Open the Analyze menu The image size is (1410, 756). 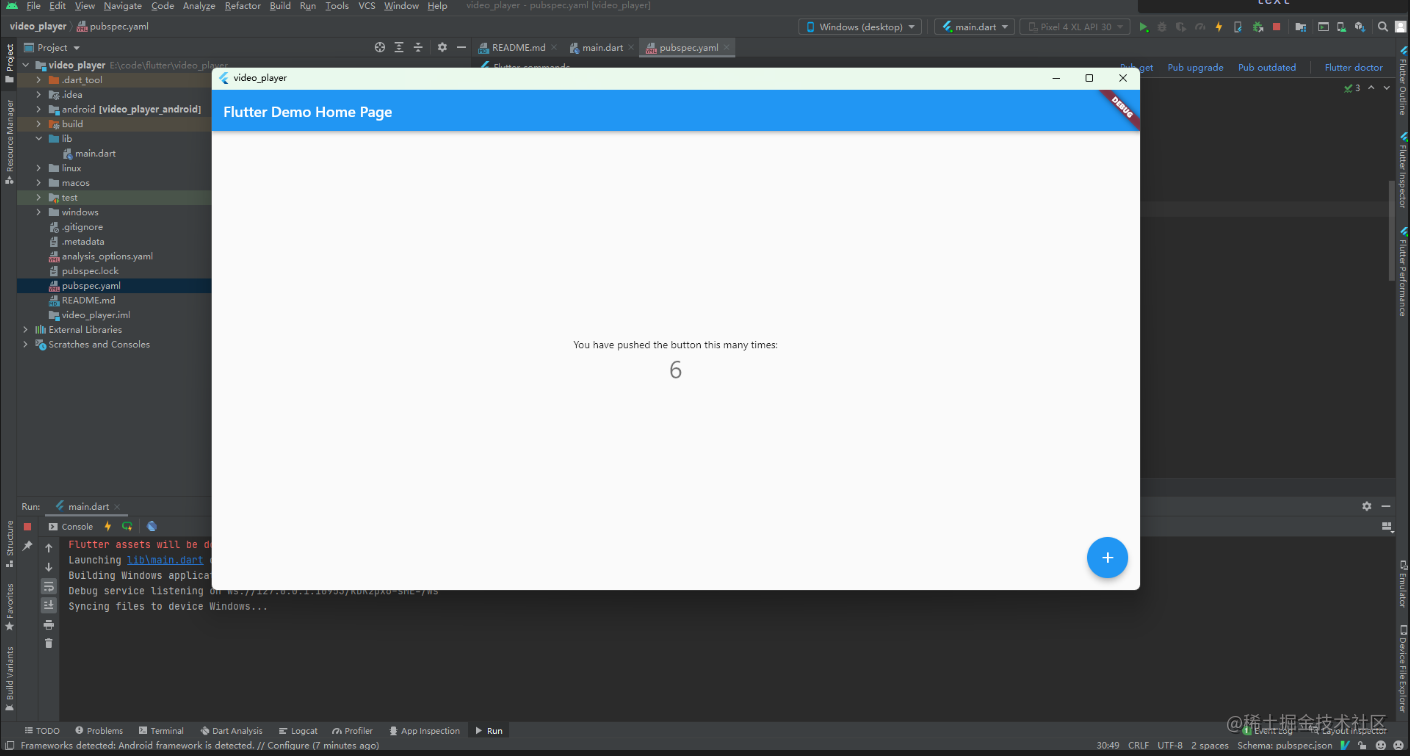click(199, 5)
